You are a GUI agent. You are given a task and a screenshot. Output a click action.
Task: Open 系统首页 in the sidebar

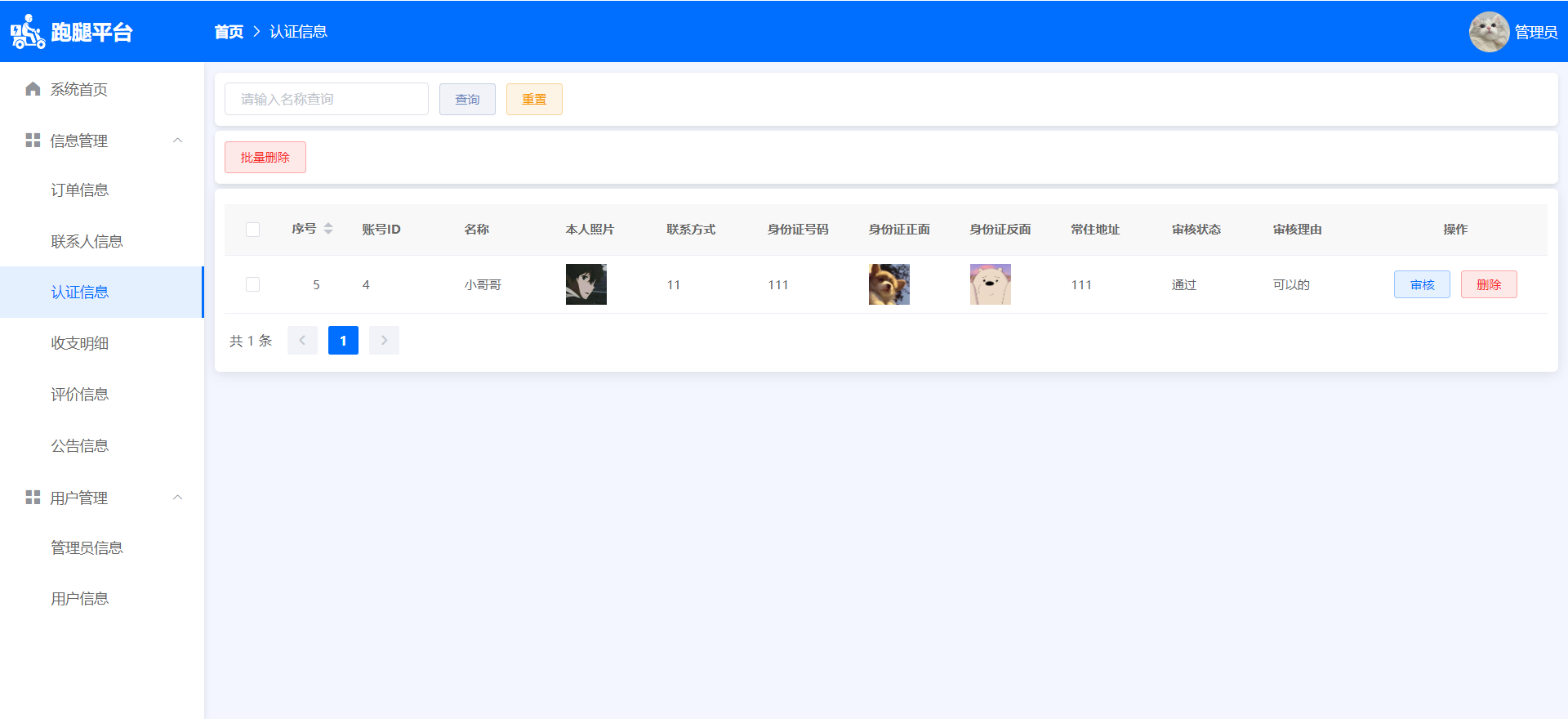tap(102, 89)
